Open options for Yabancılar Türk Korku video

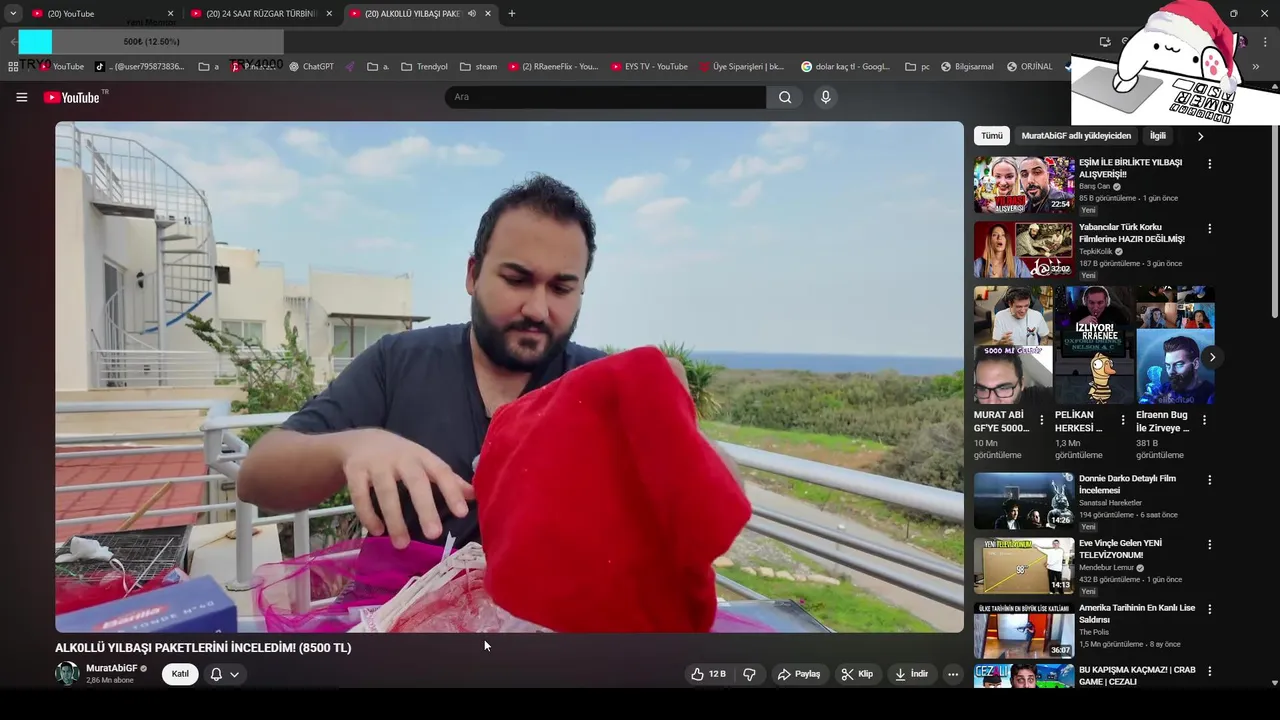pyautogui.click(x=1209, y=229)
